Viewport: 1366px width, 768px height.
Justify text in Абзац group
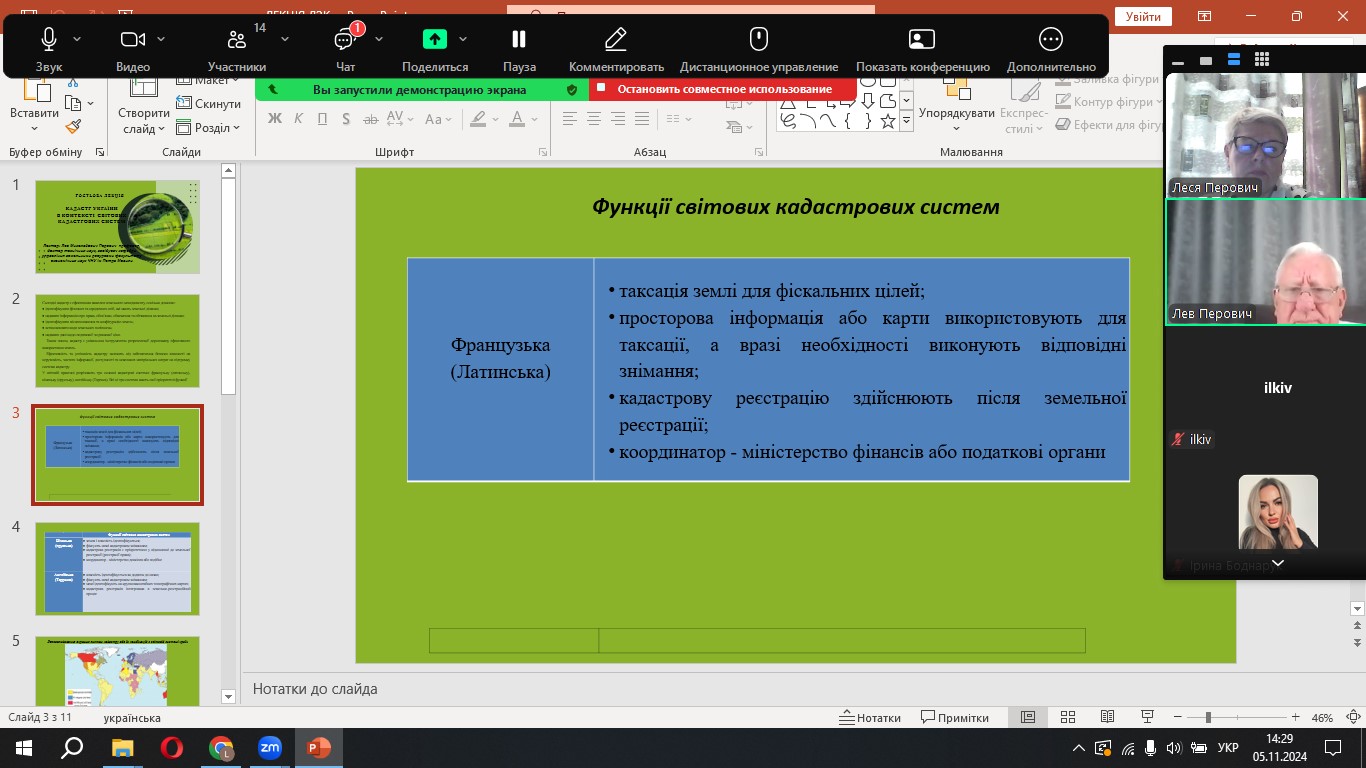(x=642, y=119)
